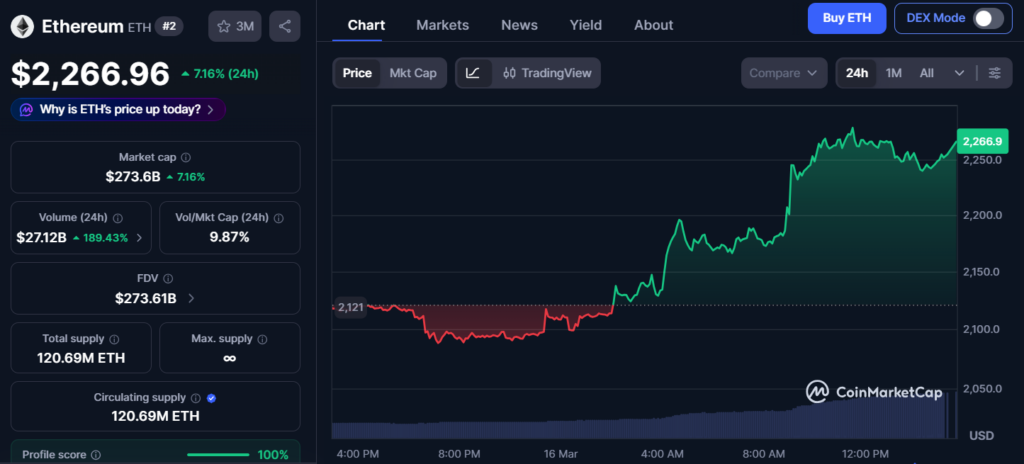This screenshot has height=464, width=1024.
Task: Switch to TradingView chart mode
Action: point(547,73)
